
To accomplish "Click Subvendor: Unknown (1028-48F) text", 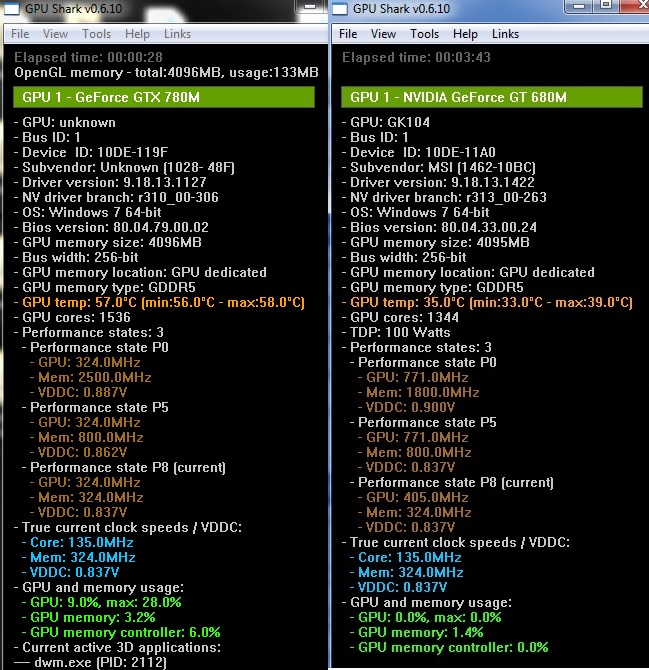I will click(124, 167).
